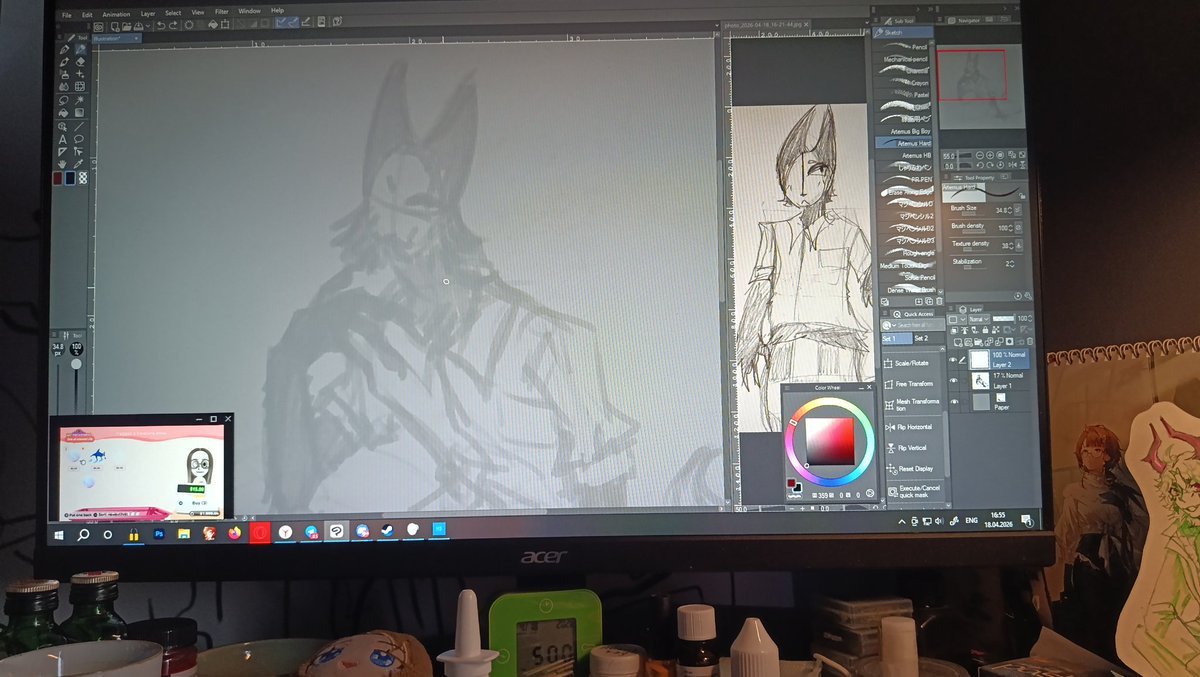Select the Lasso selection tool
The width and height of the screenshot is (1200, 677).
pos(63,100)
